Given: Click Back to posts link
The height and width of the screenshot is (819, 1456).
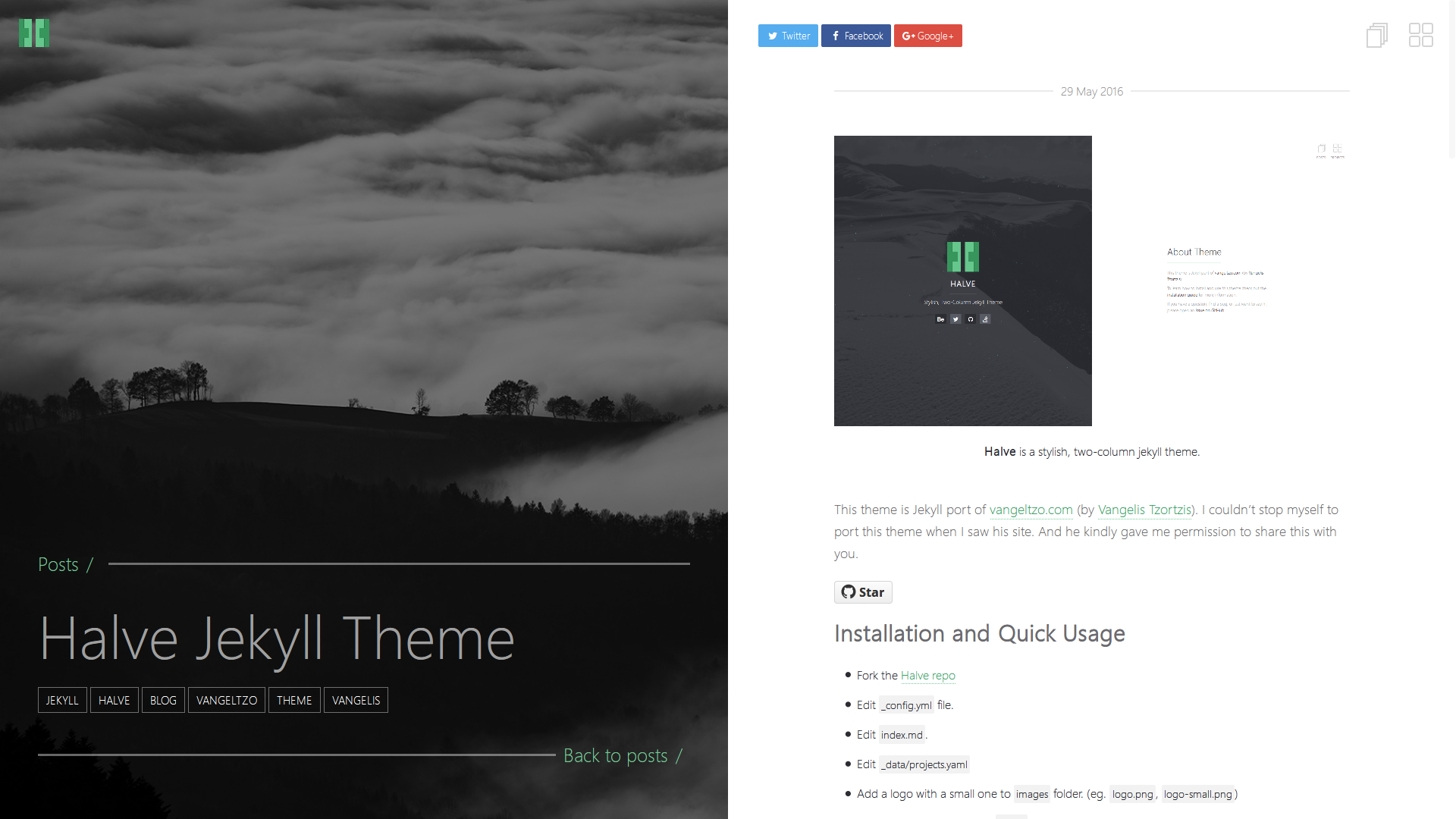Looking at the screenshot, I should pos(615,755).
